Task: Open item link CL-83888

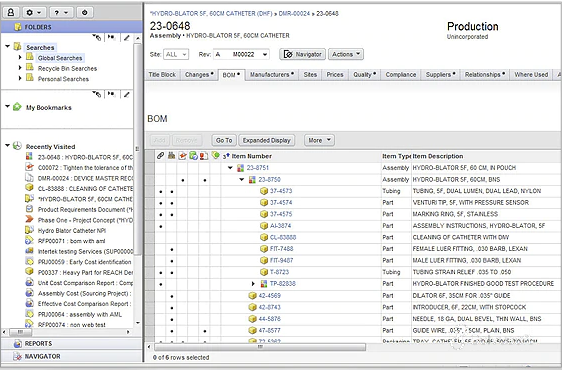Action: click(x=283, y=237)
